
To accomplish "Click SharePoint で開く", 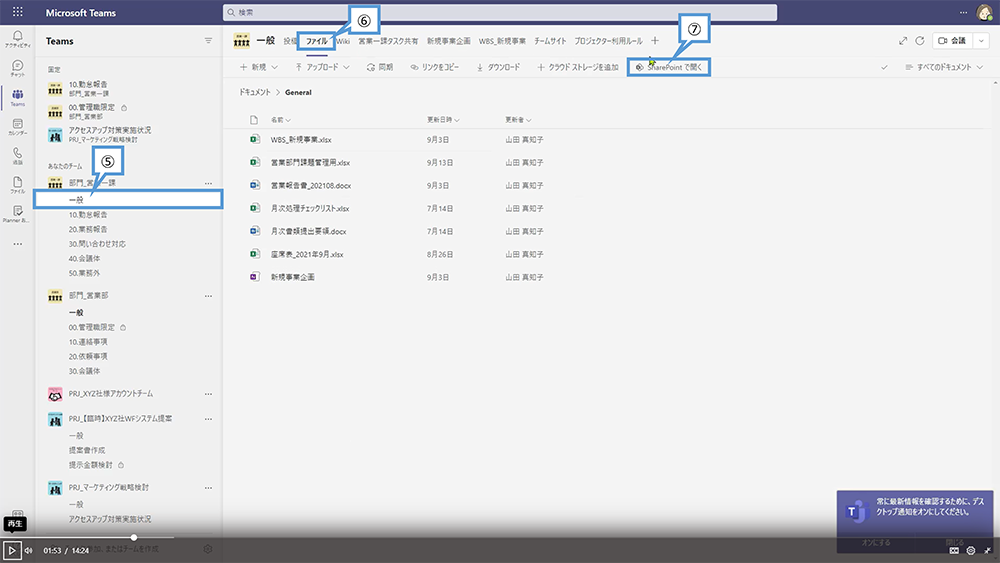I will [x=668, y=67].
